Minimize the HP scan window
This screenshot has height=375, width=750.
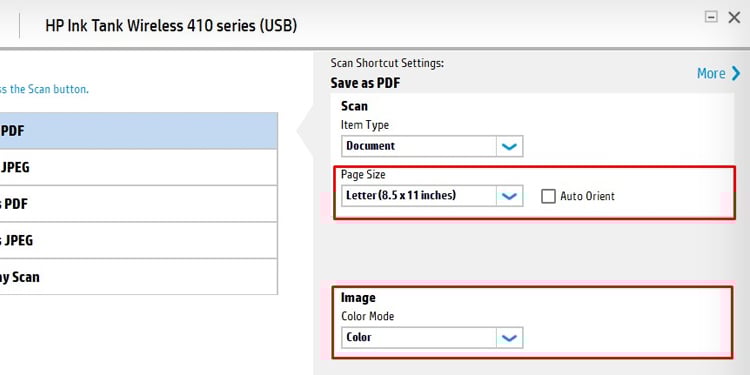(711, 17)
